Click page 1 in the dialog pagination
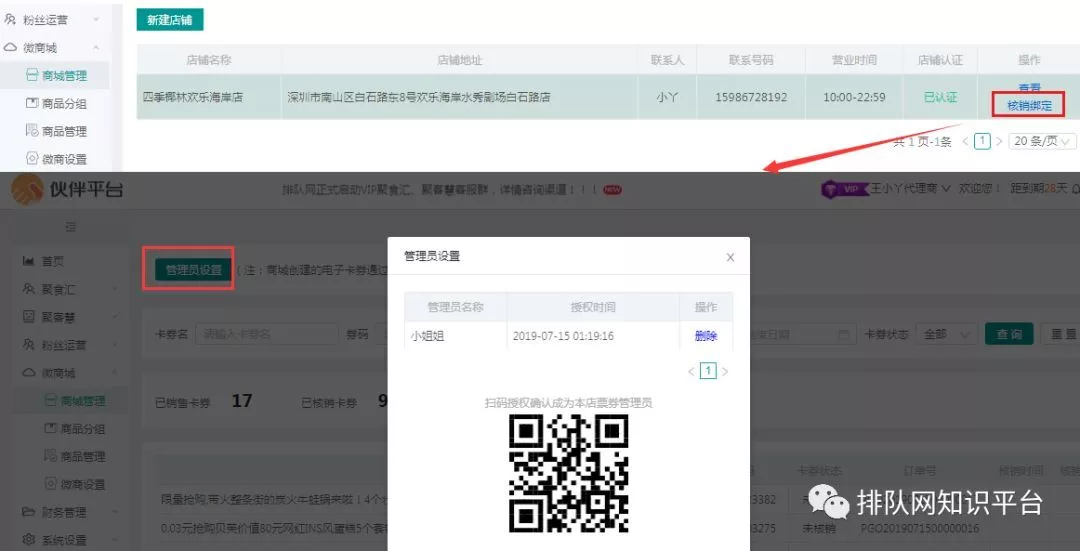This screenshot has width=1080, height=551. pos(708,371)
